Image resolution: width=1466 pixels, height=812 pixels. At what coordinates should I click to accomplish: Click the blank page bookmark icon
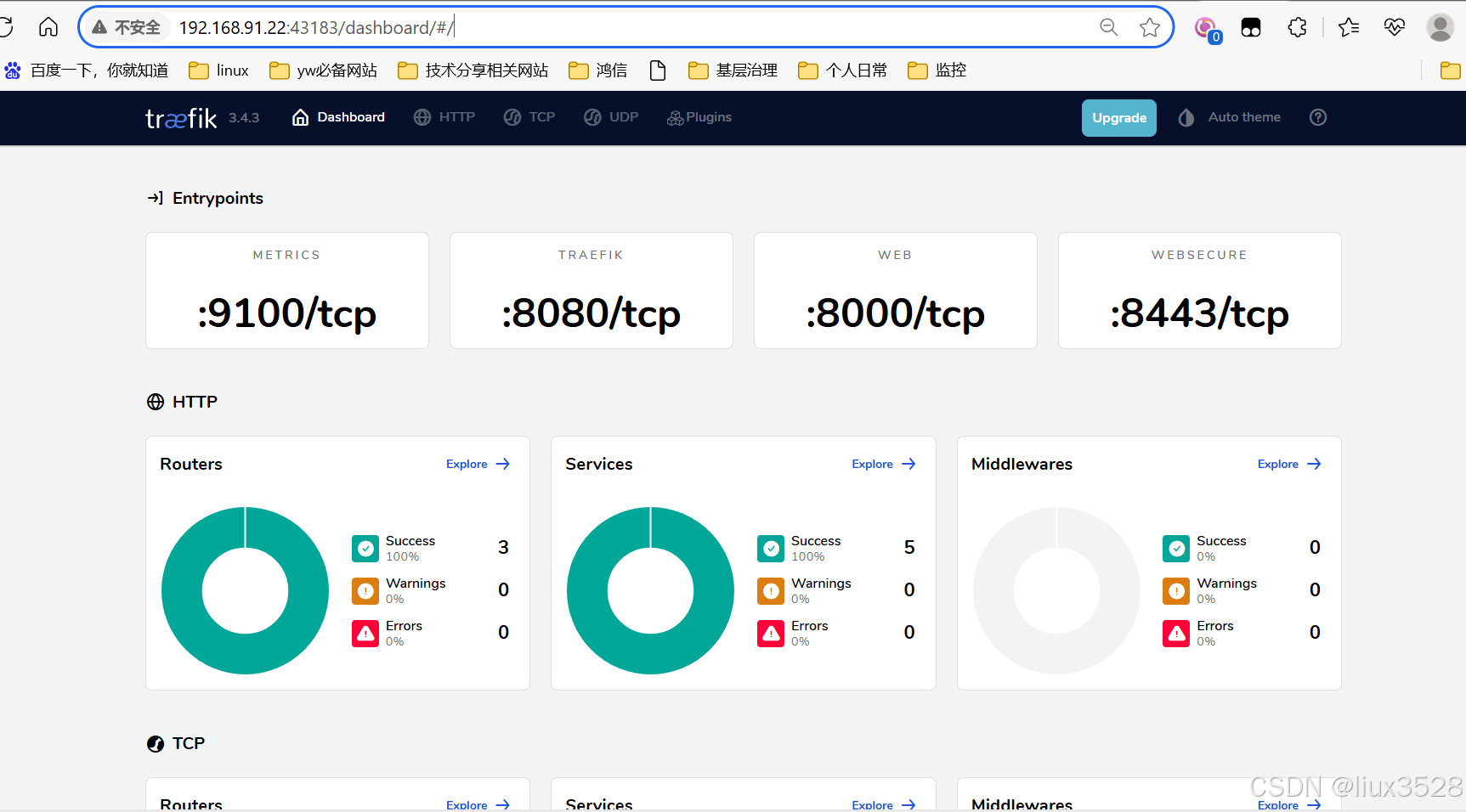658,70
